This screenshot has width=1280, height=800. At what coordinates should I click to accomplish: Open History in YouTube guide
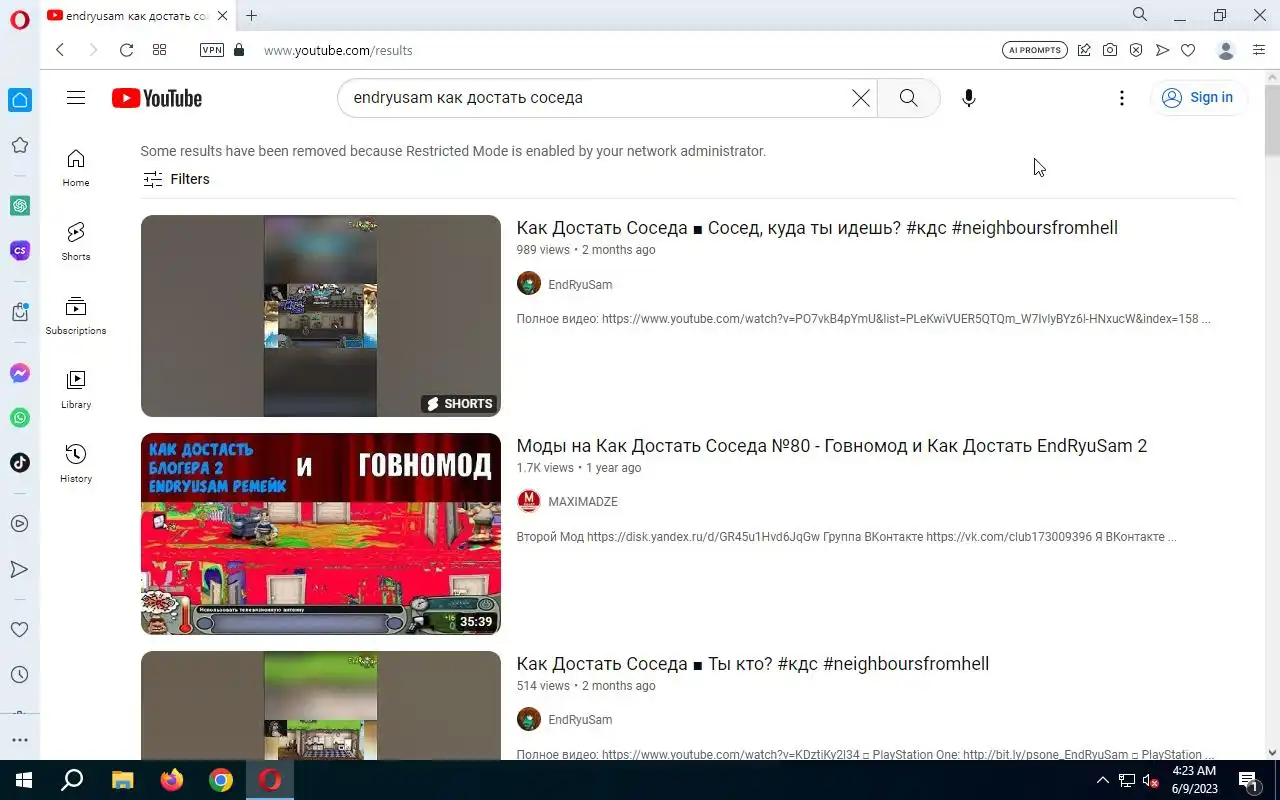(x=76, y=464)
